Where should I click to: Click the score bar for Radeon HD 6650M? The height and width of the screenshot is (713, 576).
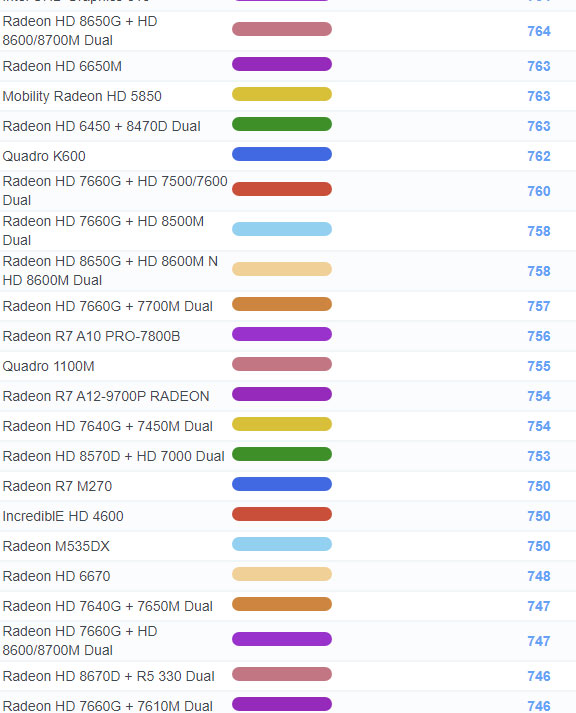282,64
